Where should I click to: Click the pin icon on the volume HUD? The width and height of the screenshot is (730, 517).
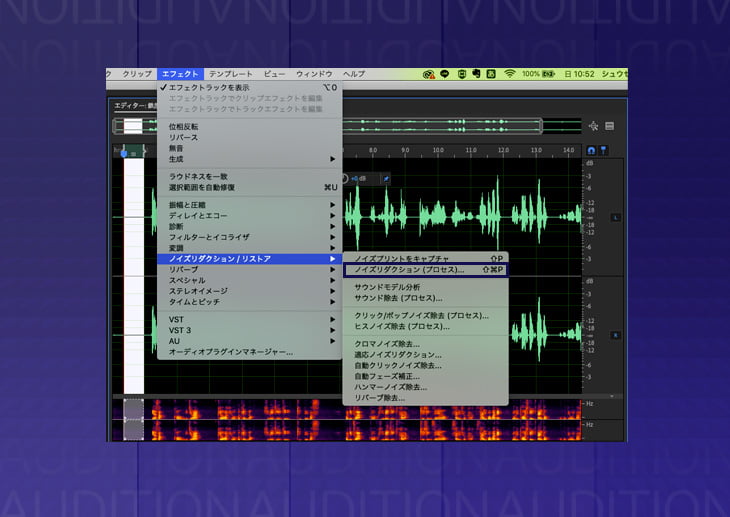387,179
